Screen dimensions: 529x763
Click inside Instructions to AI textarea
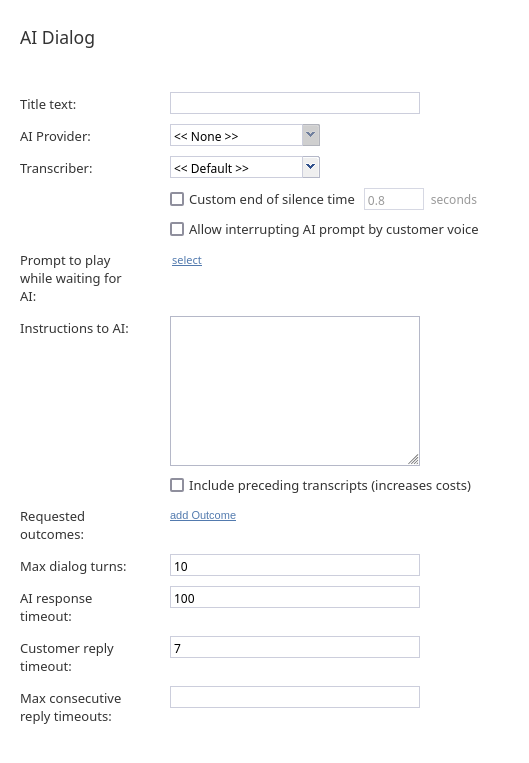[x=295, y=391]
